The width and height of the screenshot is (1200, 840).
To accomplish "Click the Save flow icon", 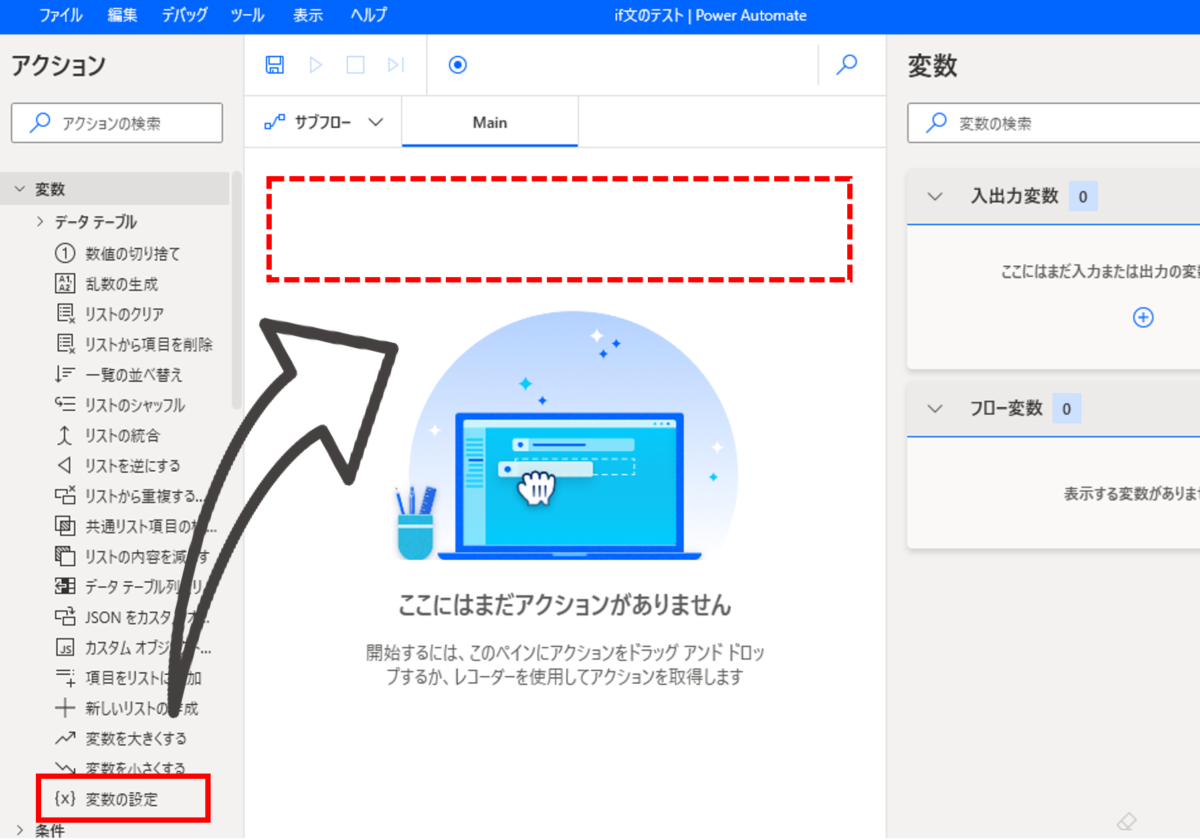I will [274, 65].
